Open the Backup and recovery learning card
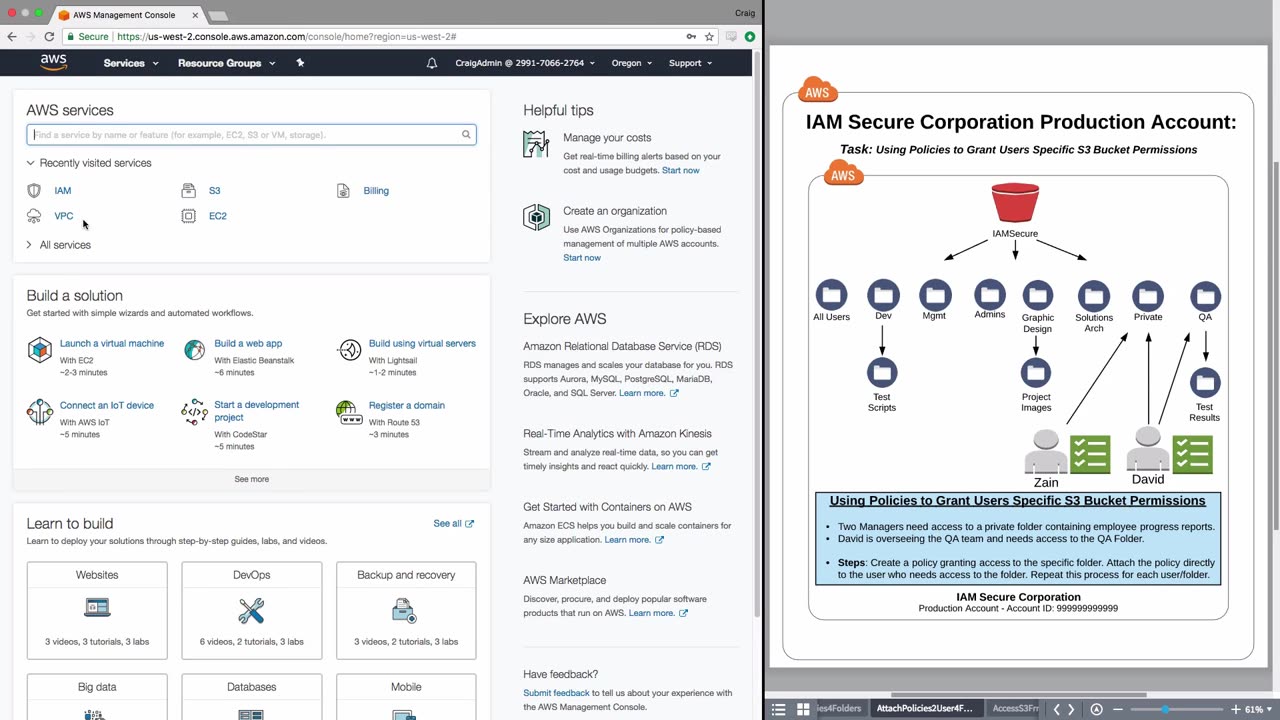This screenshot has height=720, width=1280. click(406, 611)
